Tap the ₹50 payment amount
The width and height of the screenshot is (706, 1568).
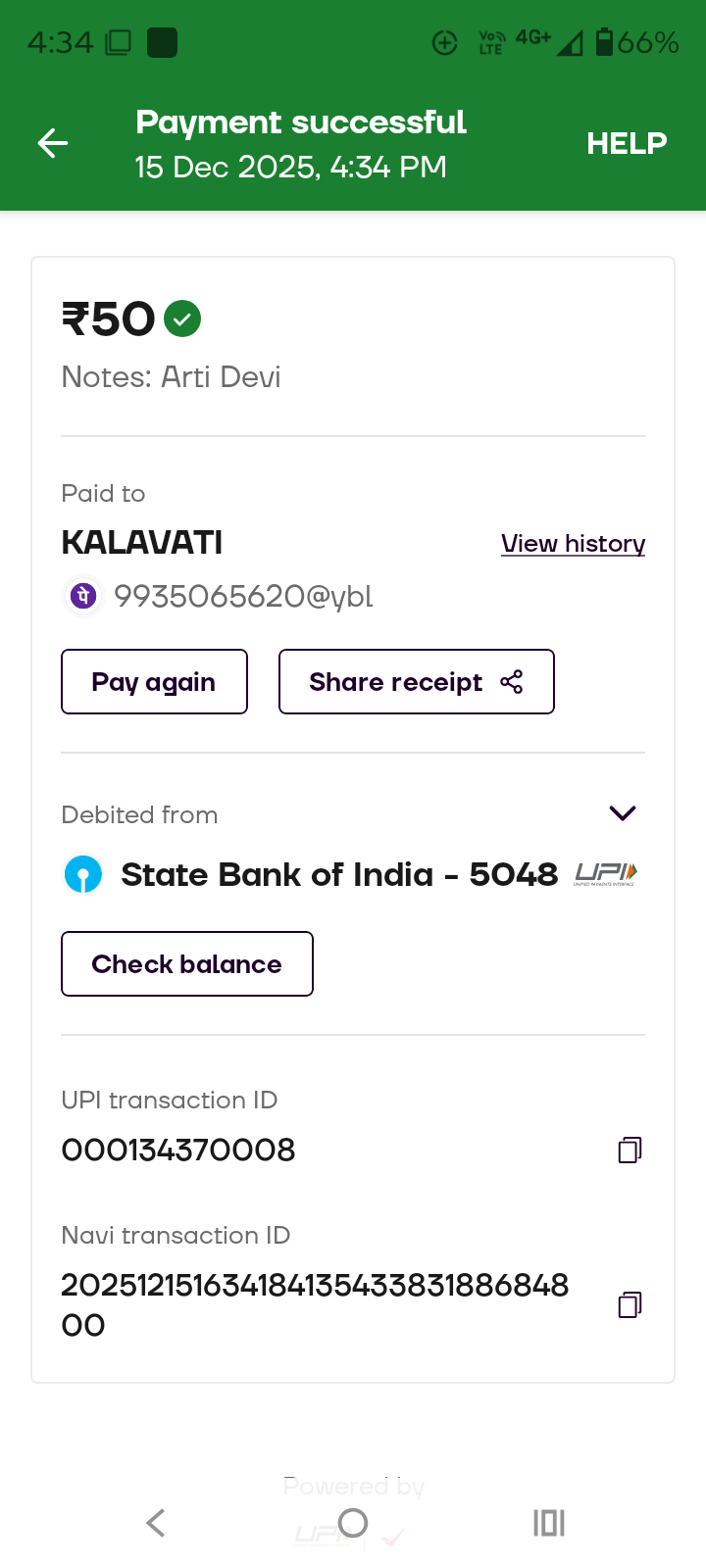pyautogui.click(x=109, y=319)
